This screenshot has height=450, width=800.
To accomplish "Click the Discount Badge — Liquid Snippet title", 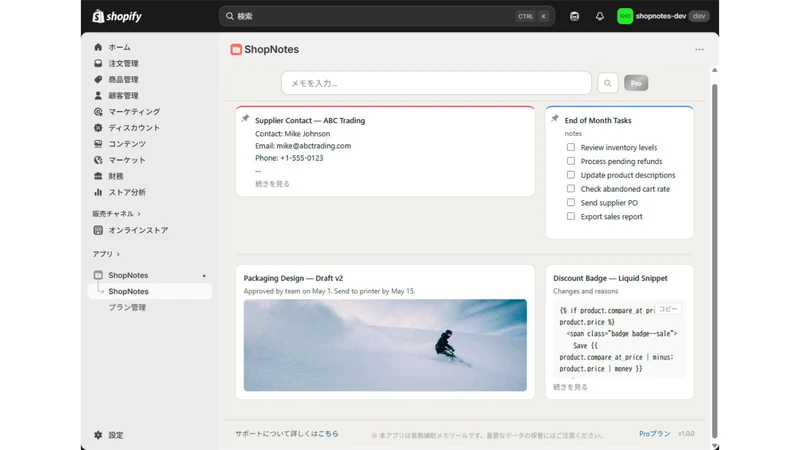I will coord(610,278).
